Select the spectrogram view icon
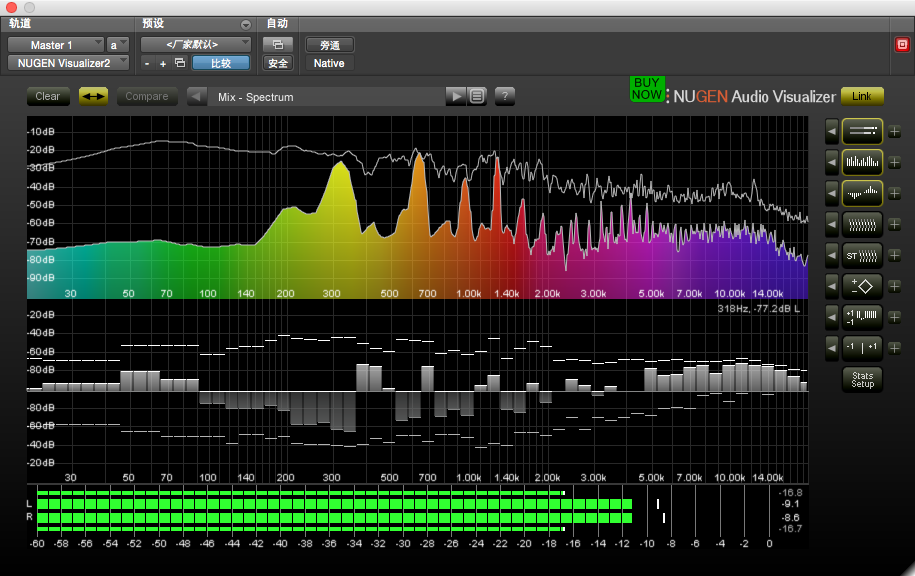915x576 pixels. point(862,224)
